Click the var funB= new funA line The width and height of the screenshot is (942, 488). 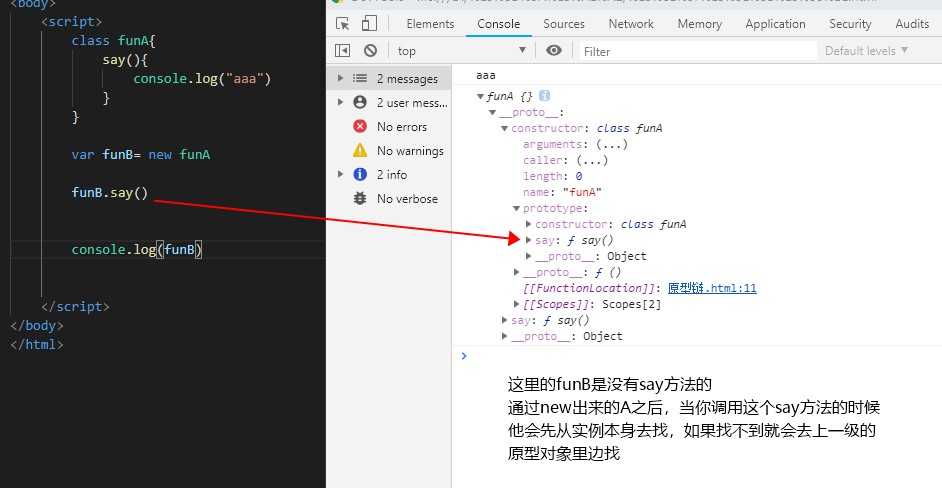click(141, 154)
